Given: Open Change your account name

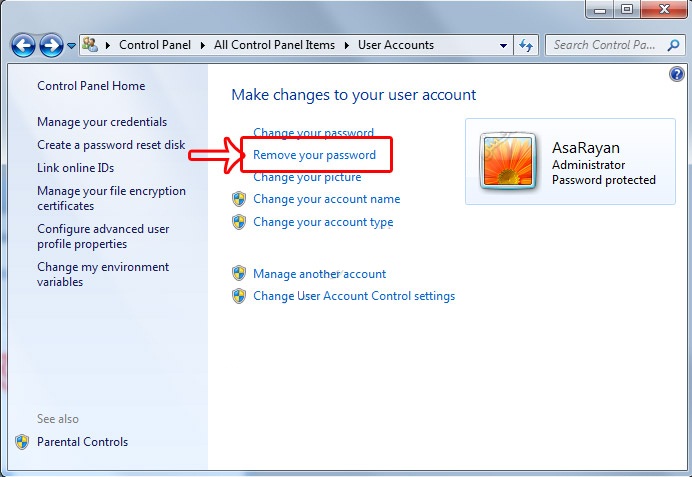Looking at the screenshot, I should 326,199.
